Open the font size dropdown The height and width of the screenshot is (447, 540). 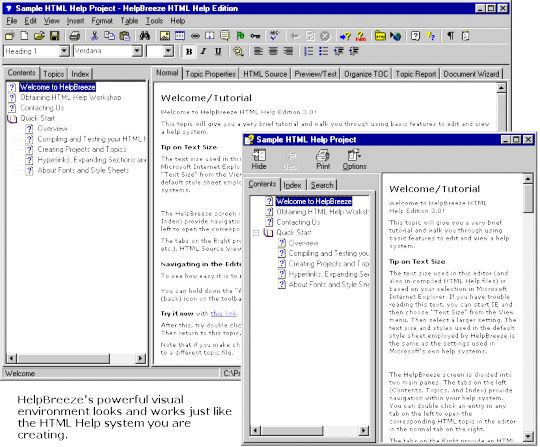coord(168,51)
